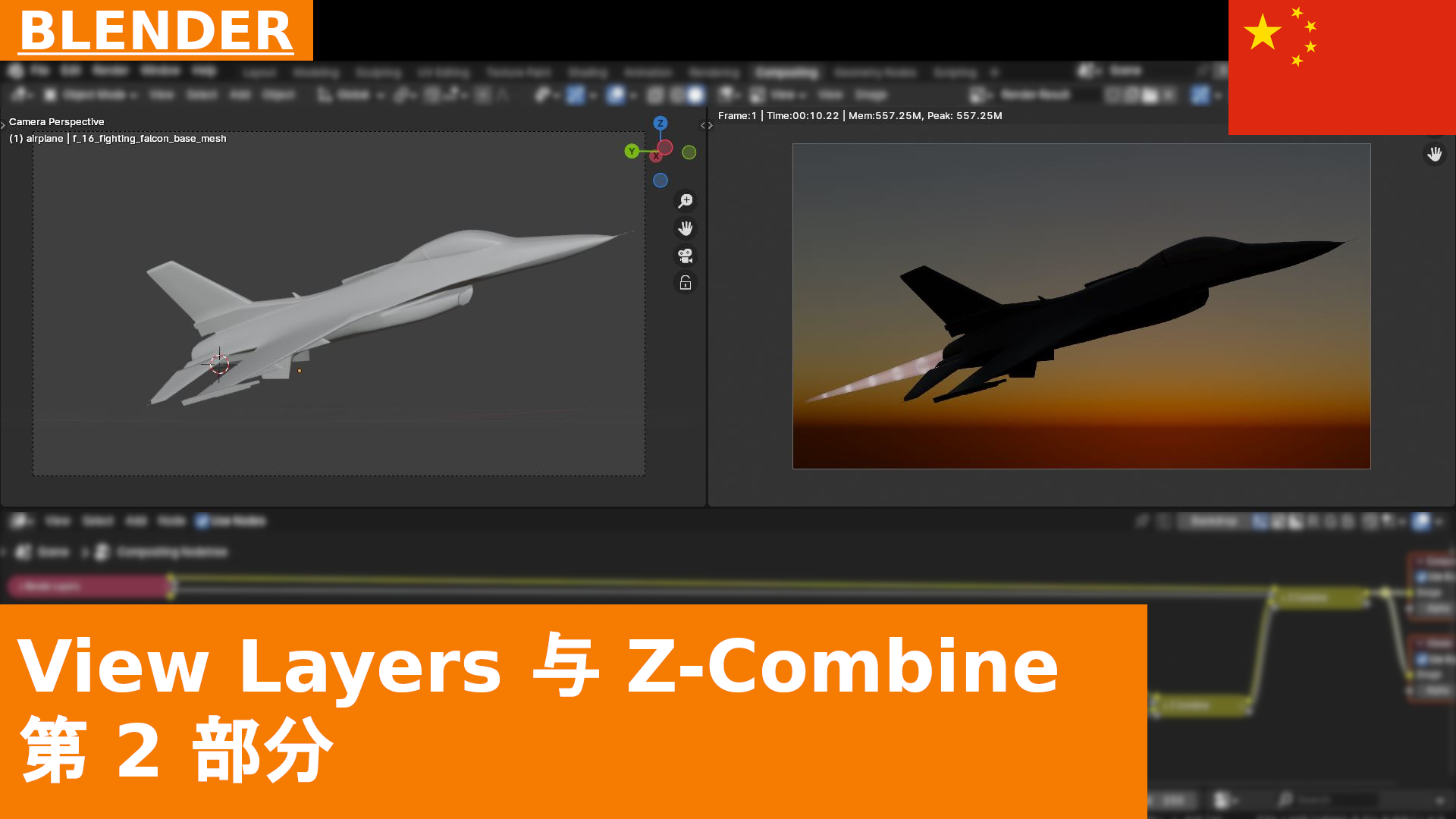Click the f_16_fighting_falcon_base_mesh object label

tap(149, 138)
